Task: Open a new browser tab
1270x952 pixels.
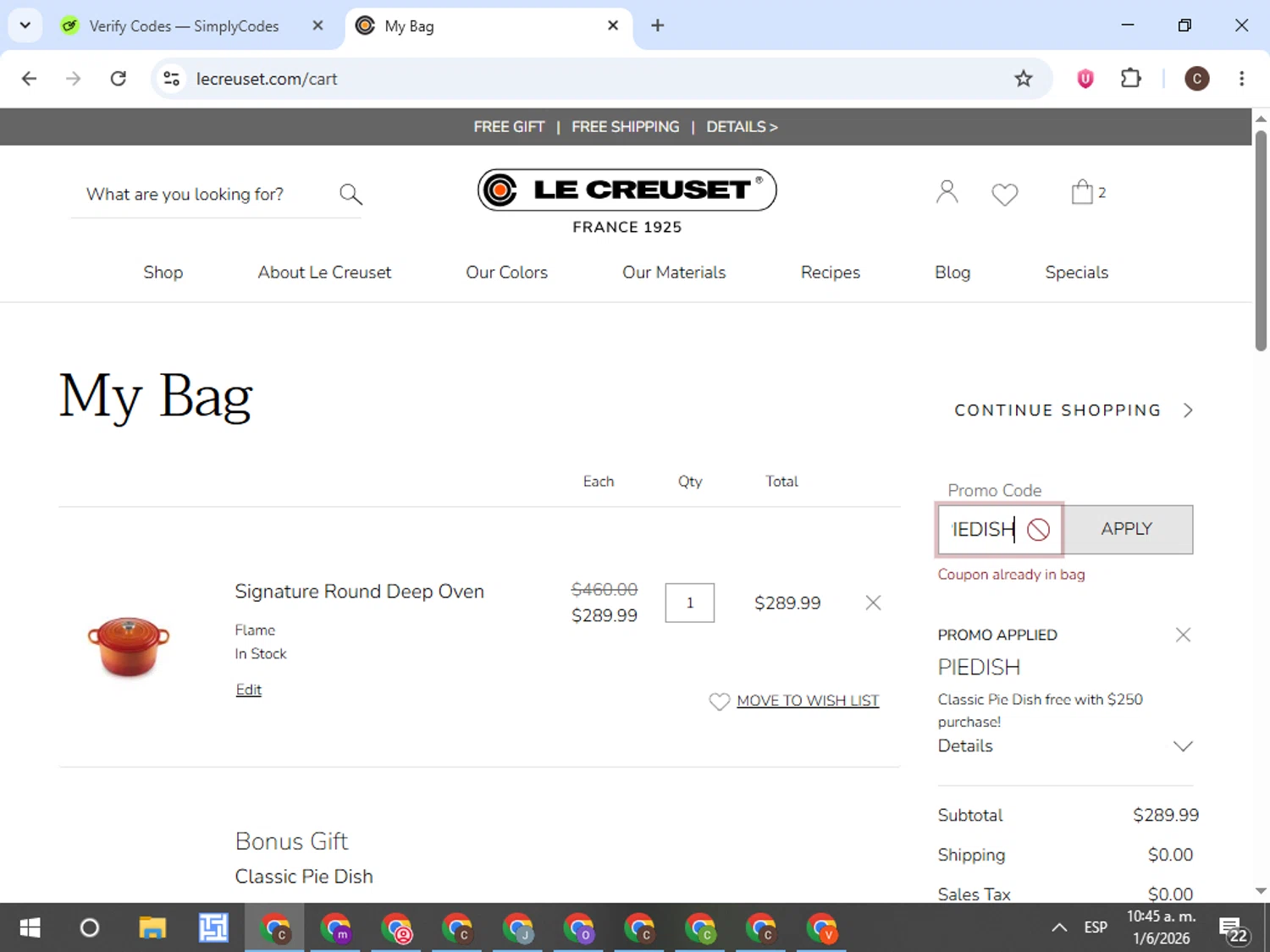Action: coord(657,25)
